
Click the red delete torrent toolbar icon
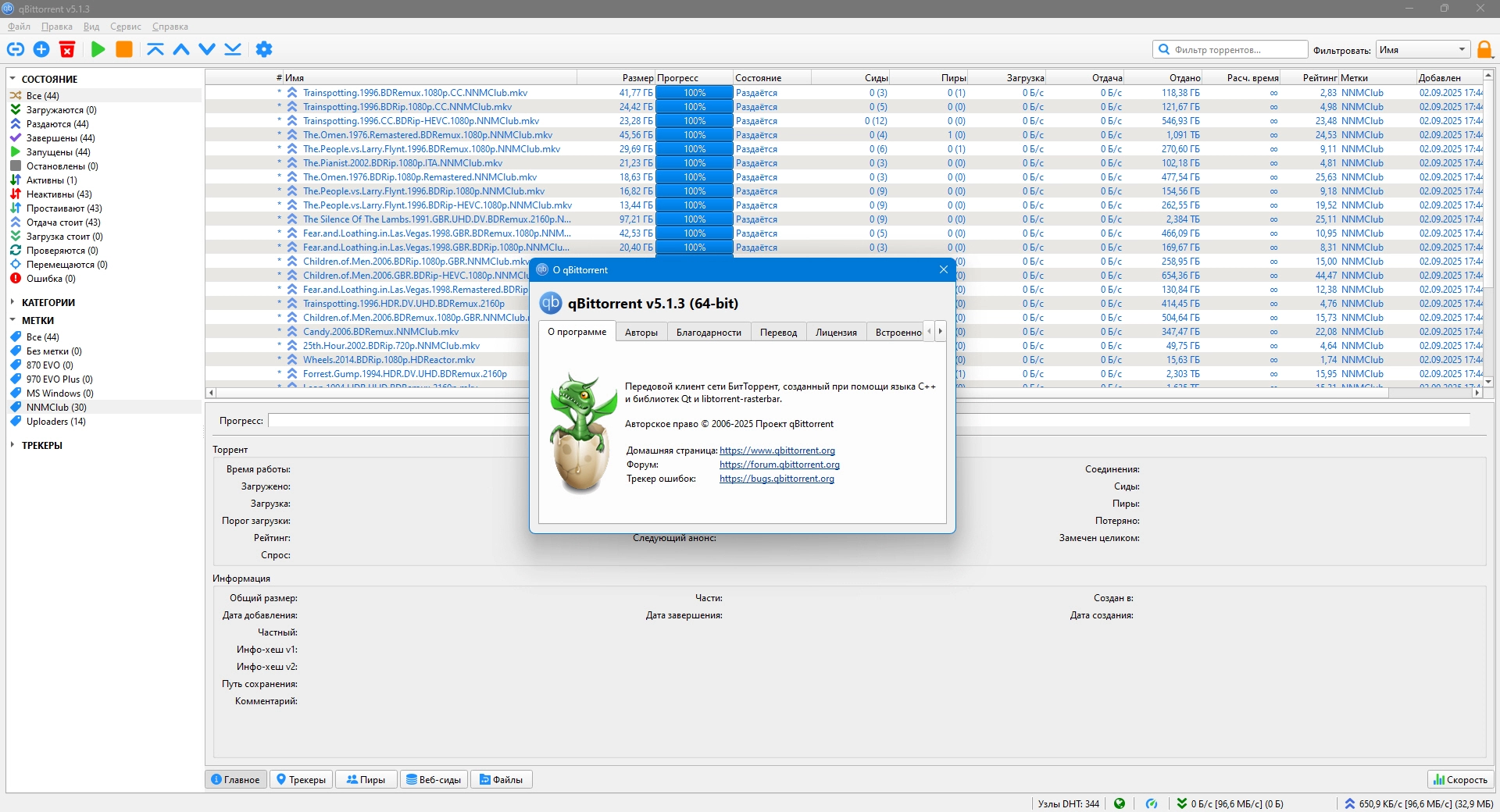click(x=67, y=49)
